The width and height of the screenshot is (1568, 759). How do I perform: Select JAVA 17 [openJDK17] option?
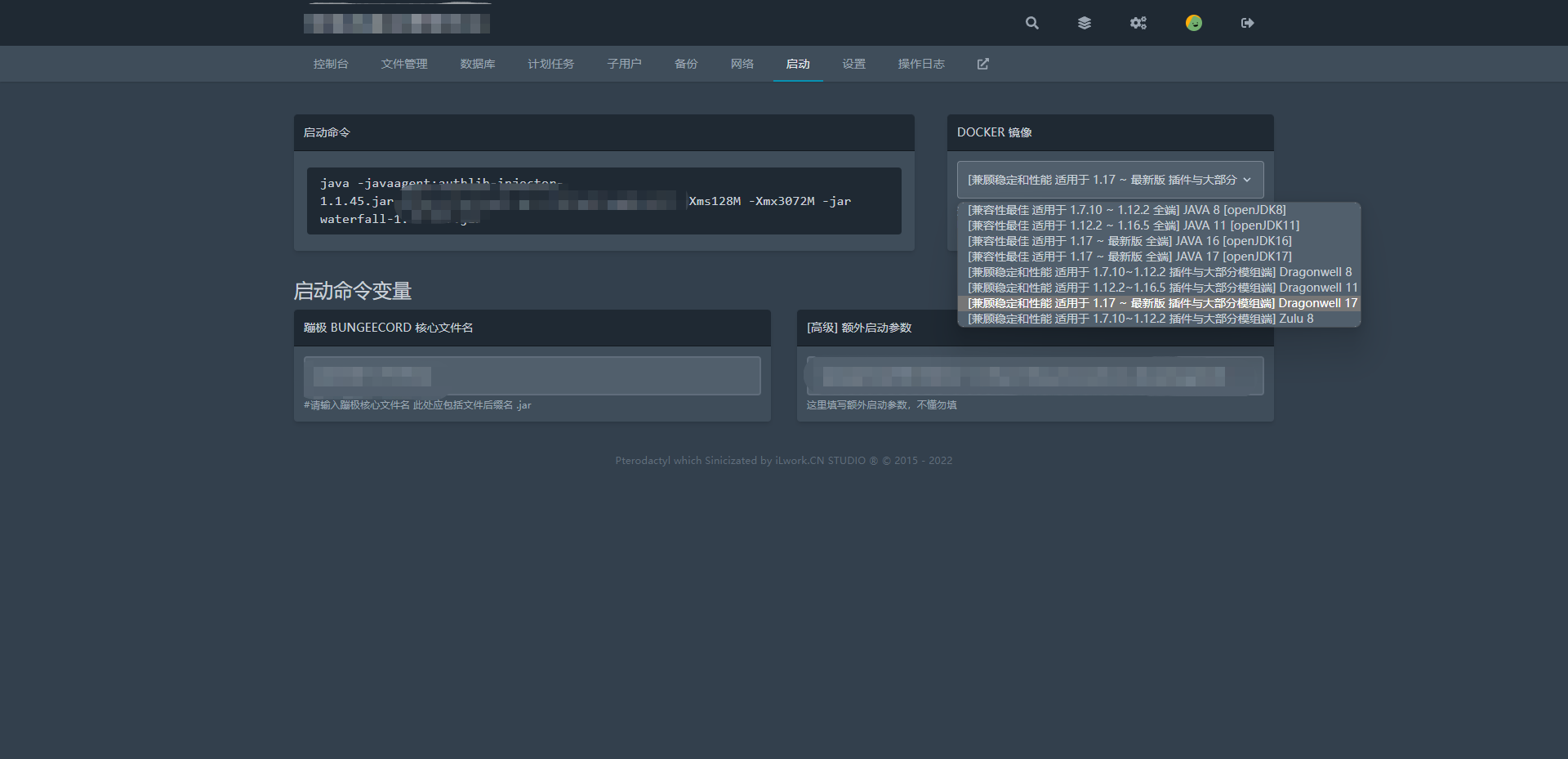pos(1129,257)
